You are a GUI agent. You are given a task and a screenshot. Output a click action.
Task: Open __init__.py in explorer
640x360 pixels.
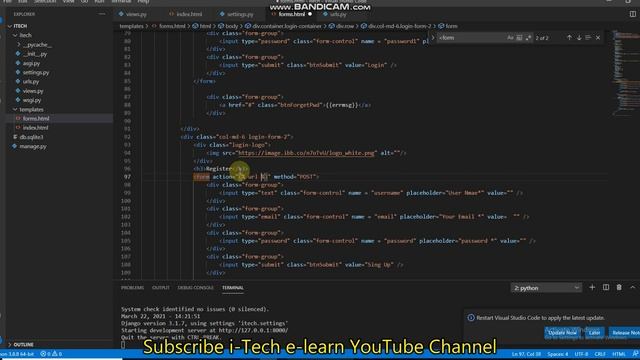tap(35, 54)
